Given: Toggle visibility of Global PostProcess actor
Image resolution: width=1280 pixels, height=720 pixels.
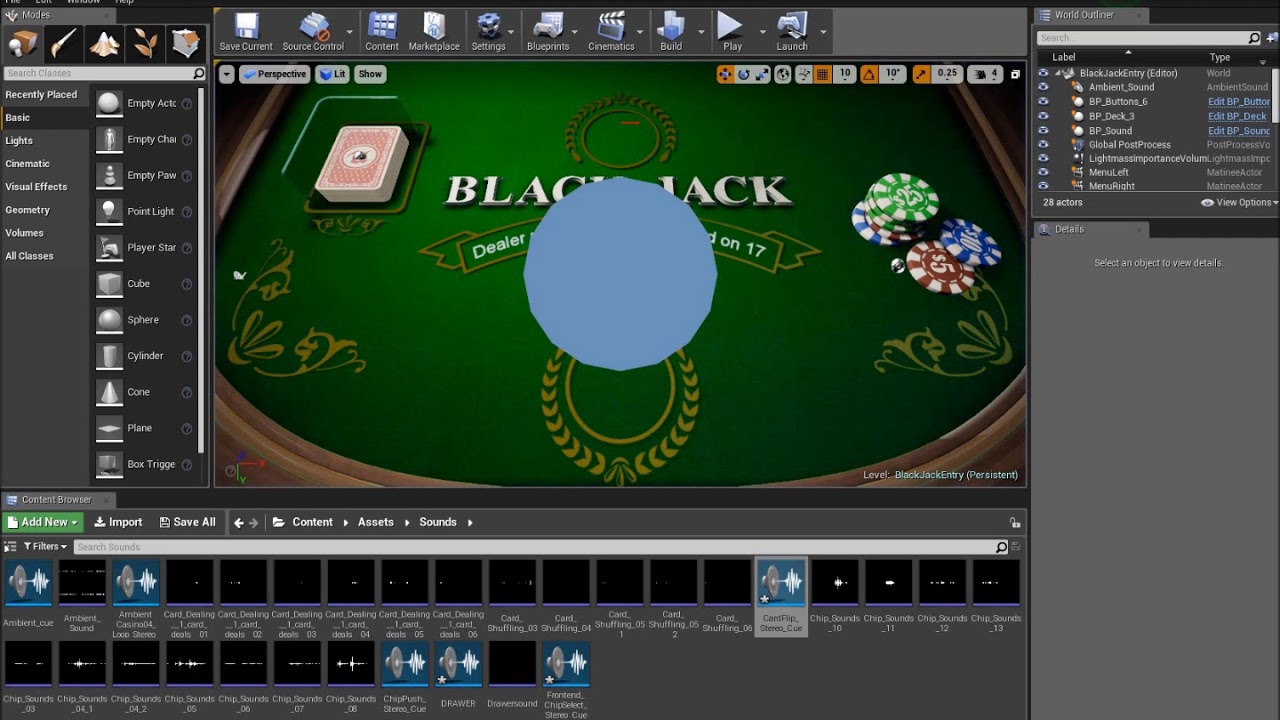Looking at the screenshot, I should pyautogui.click(x=1043, y=144).
